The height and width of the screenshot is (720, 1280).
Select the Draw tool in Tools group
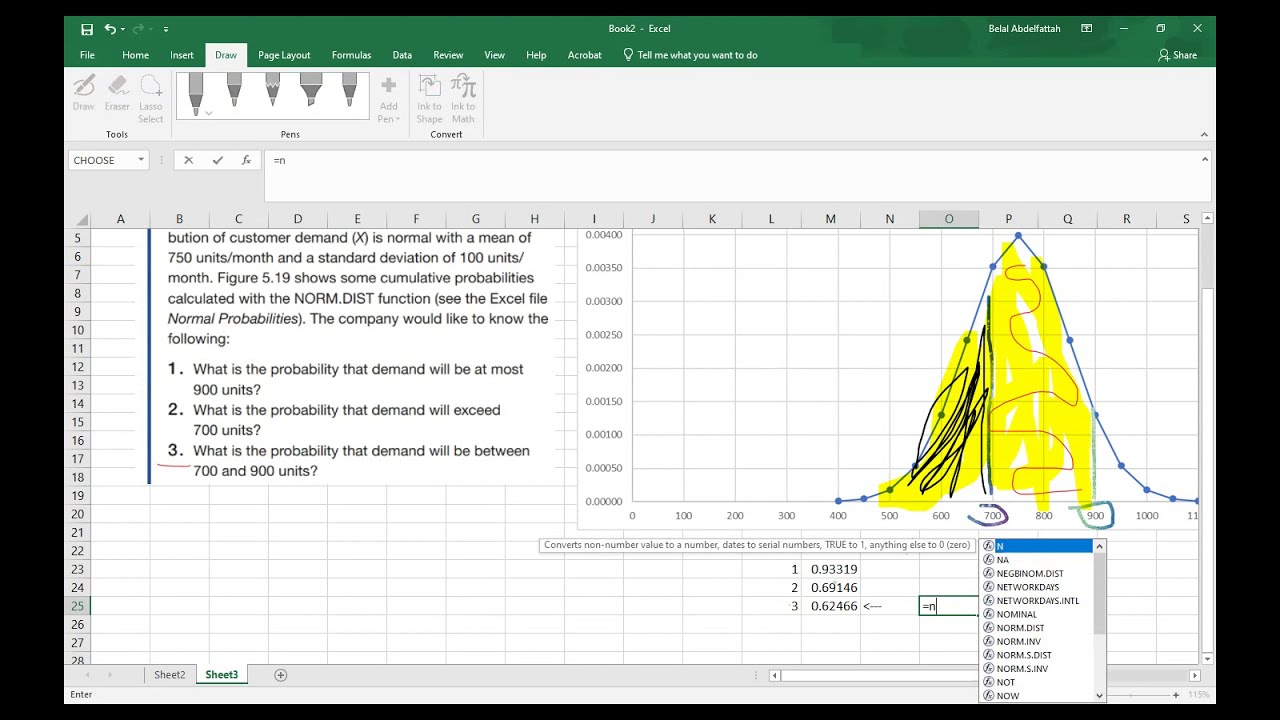pos(84,93)
